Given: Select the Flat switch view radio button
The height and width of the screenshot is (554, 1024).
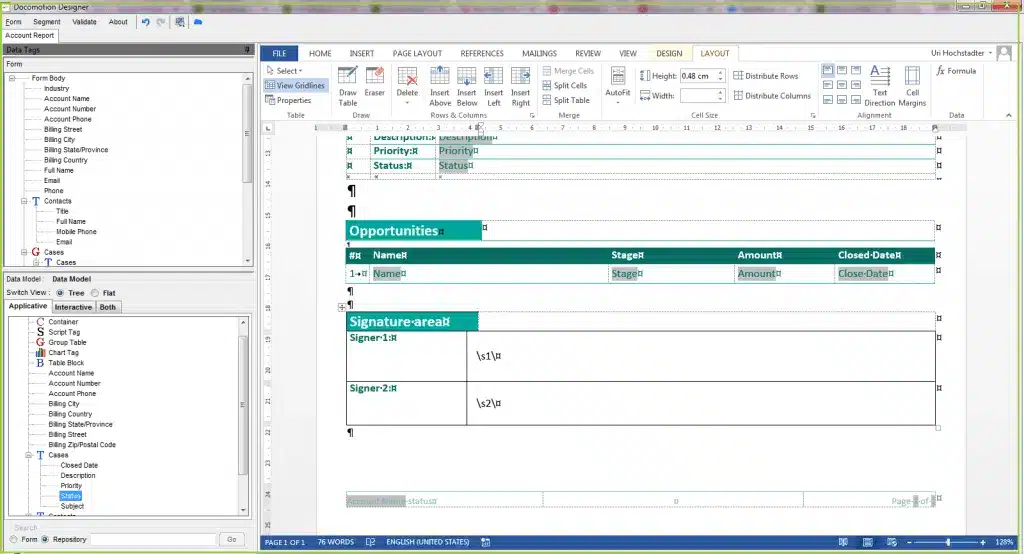Looking at the screenshot, I should tap(95, 293).
